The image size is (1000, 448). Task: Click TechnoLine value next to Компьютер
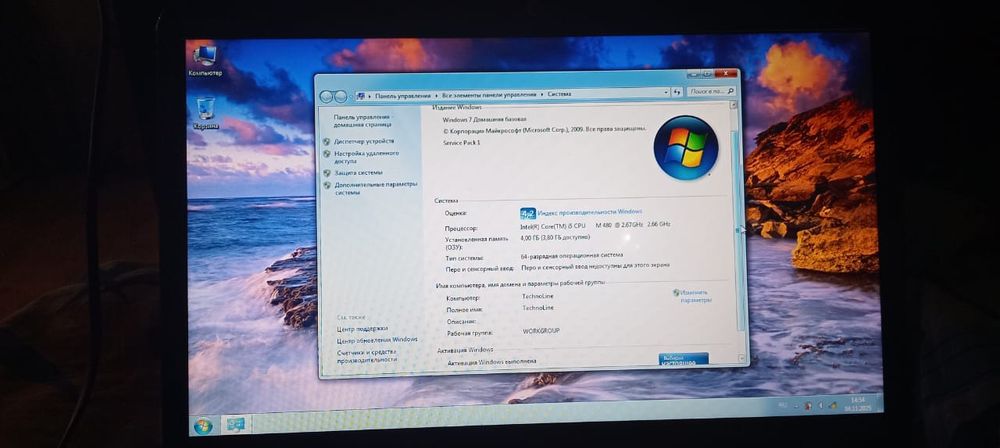pos(538,298)
